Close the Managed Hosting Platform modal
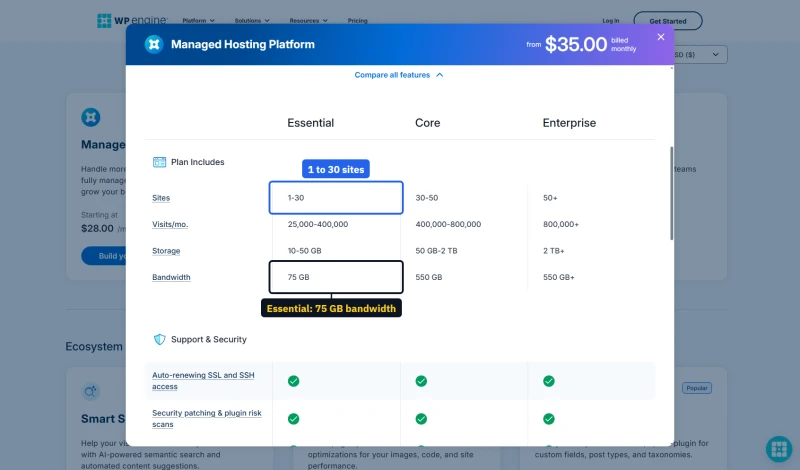 (661, 37)
